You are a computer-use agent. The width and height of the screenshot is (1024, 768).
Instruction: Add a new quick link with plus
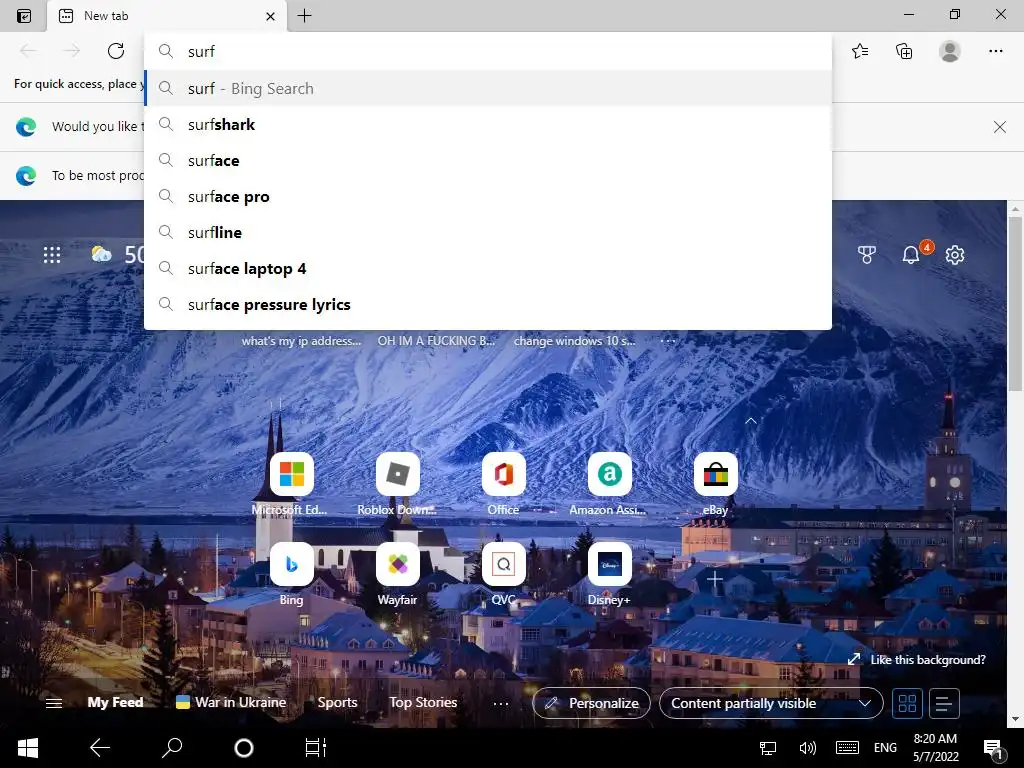coord(714,579)
